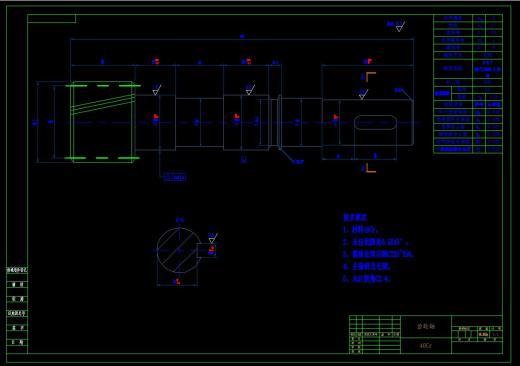520x366 pixels.
Task: Click the technical requirements heading text
Action: click(x=355, y=218)
